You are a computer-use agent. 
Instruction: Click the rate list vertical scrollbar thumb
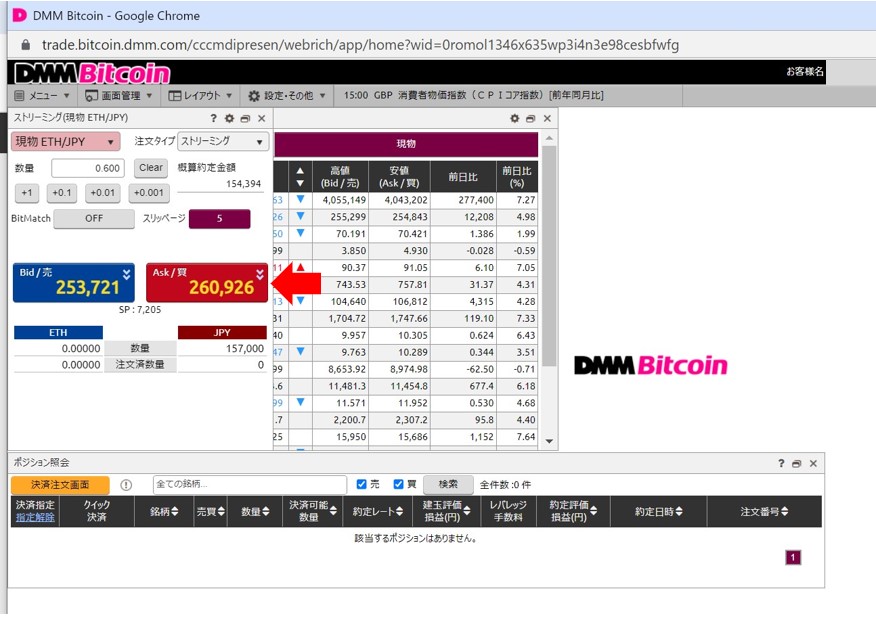coord(549,256)
